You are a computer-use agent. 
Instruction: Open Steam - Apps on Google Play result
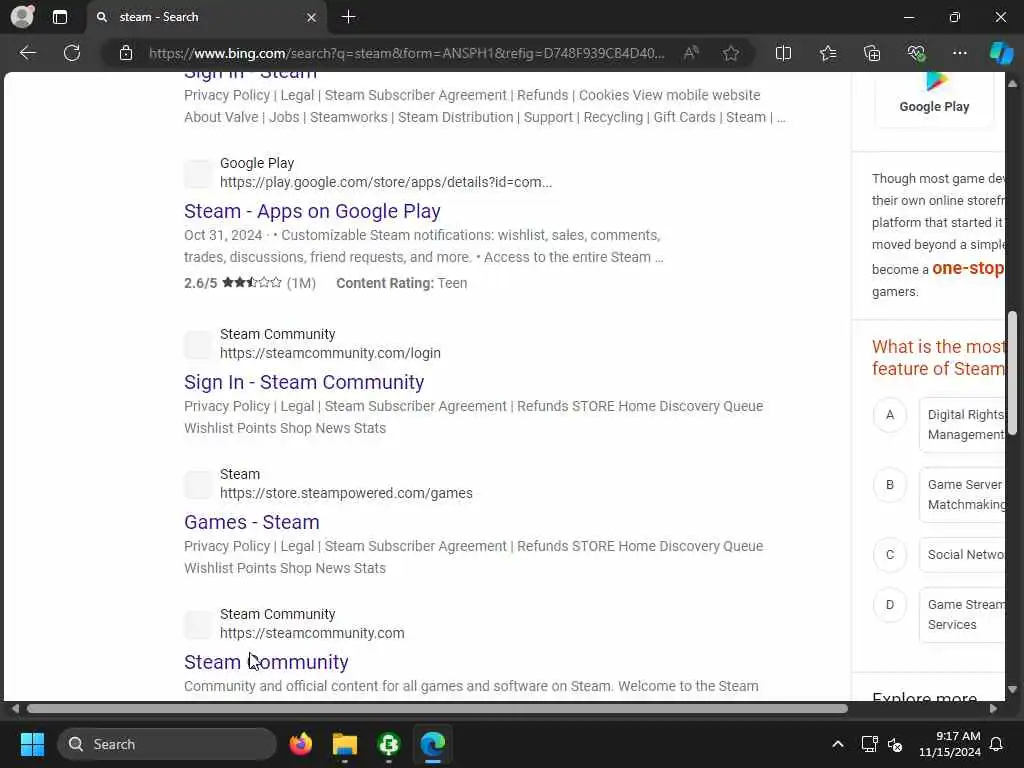pyautogui.click(x=312, y=211)
